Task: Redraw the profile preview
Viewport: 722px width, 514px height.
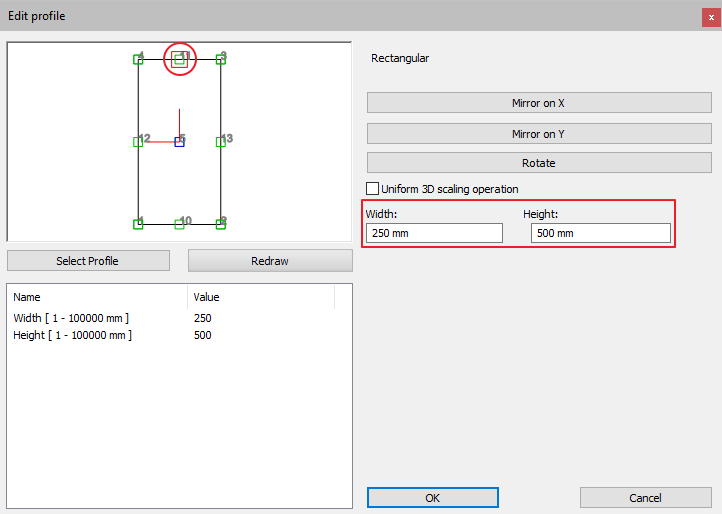Action: [270, 261]
